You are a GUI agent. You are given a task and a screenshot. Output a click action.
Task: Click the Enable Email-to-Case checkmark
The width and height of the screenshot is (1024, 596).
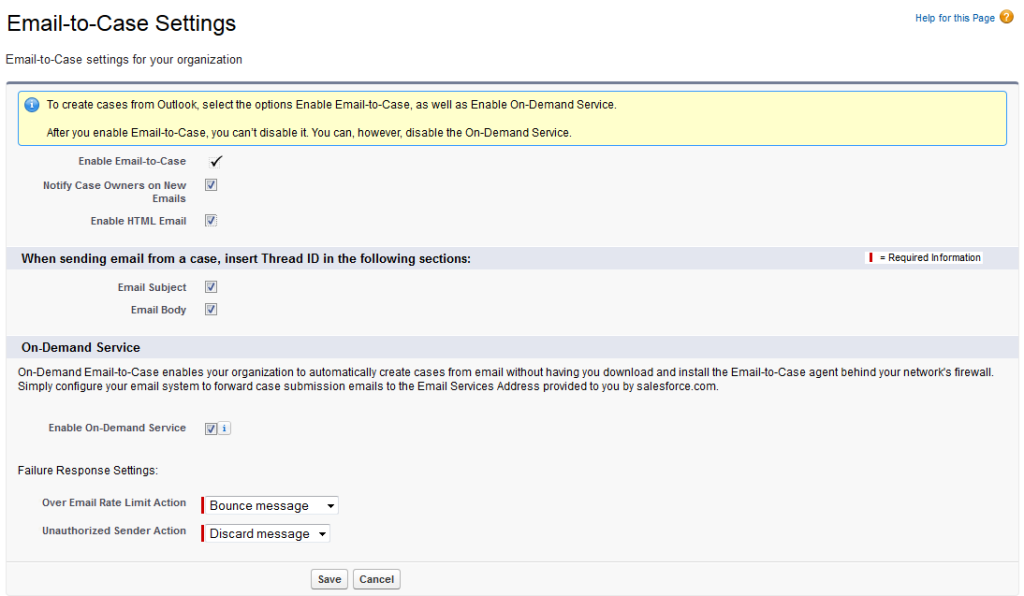click(216, 161)
